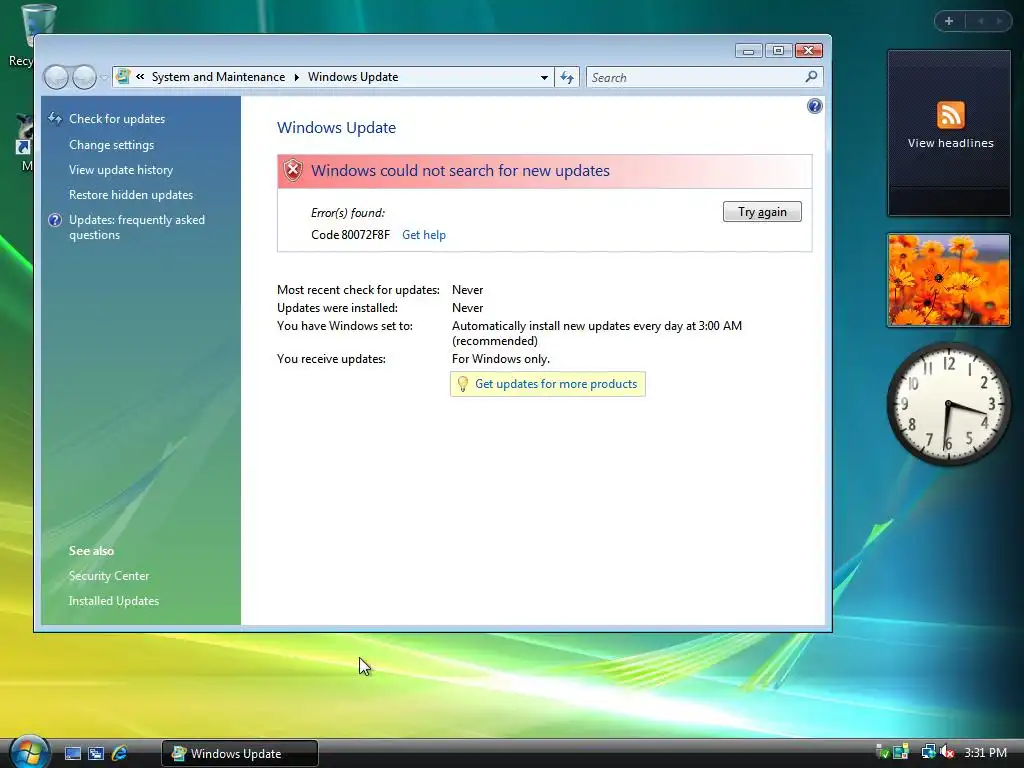Click Get help link beside error code
The width and height of the screenshot is (1024, 768).
(x=424, y=234)
